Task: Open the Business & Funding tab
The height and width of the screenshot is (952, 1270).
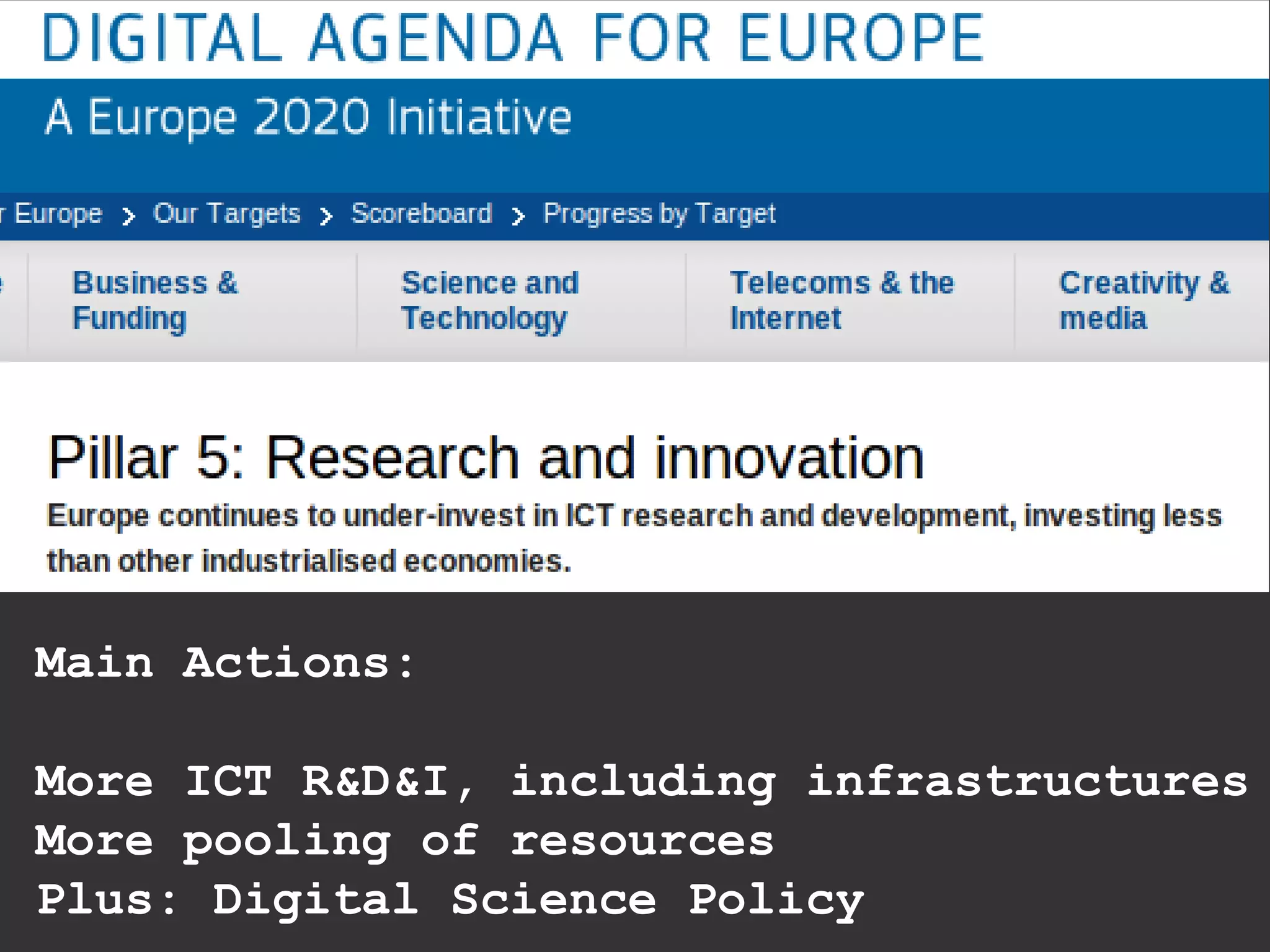Action: pyautogui.click(x=155, y=301)
